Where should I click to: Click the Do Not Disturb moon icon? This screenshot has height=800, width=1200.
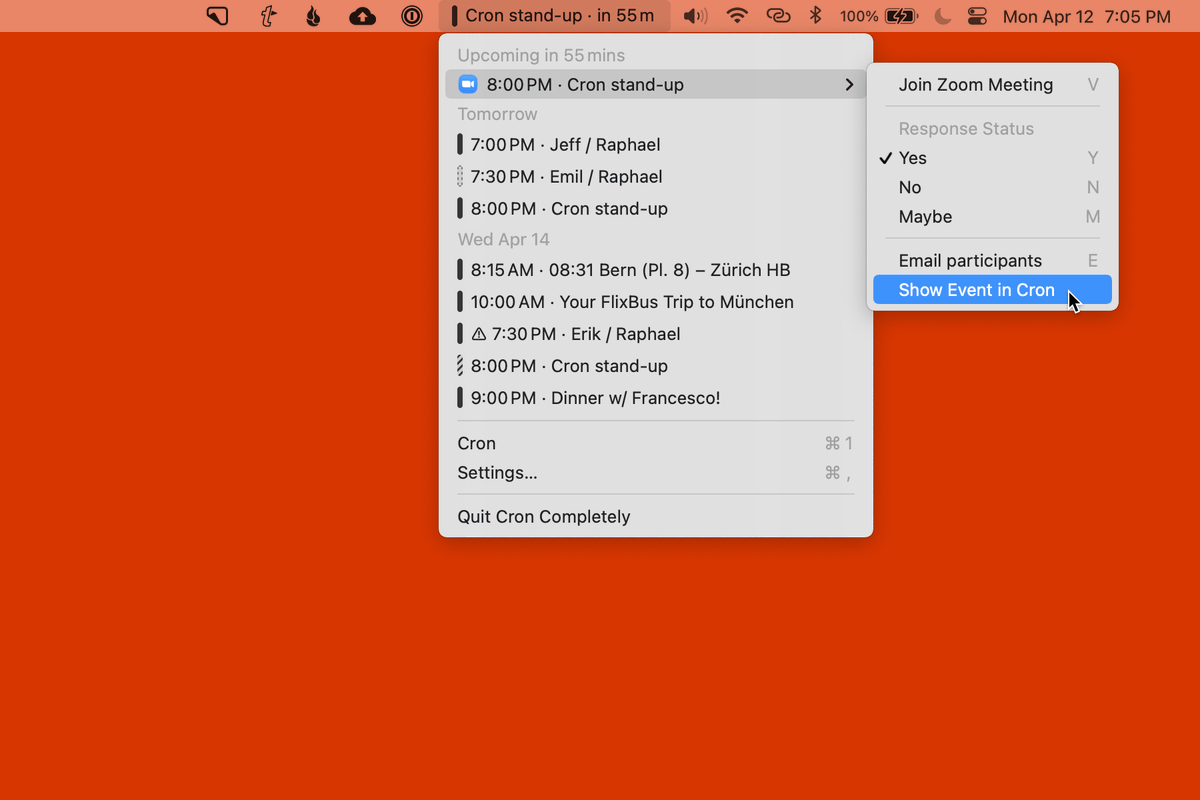pos(942,16)
